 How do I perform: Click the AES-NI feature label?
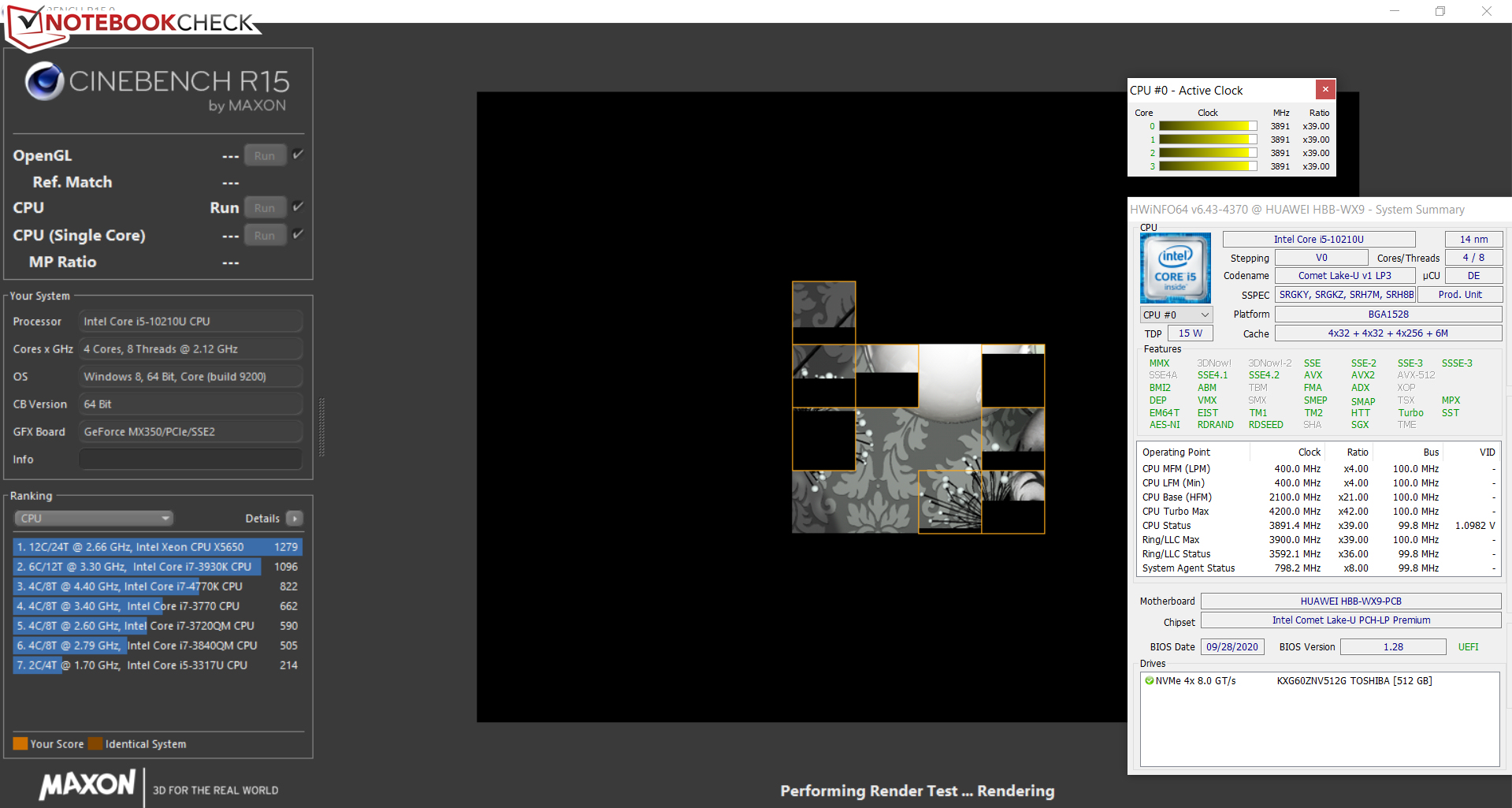[x=1165, y=425]
